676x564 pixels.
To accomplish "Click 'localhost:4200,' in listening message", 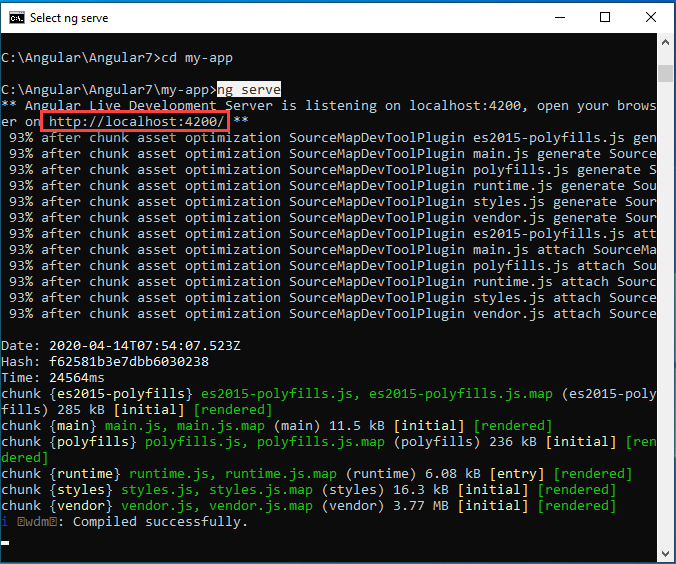I will pos(469,106).
